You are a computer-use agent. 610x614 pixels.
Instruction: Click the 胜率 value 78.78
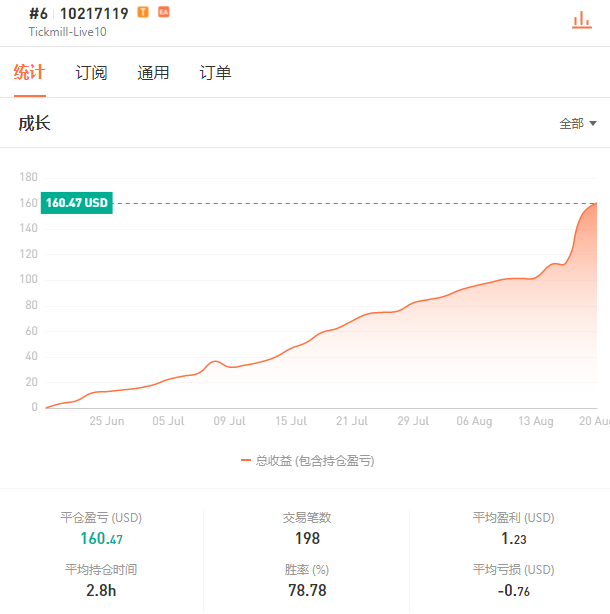pyautogui.click(x=307, y=591)
